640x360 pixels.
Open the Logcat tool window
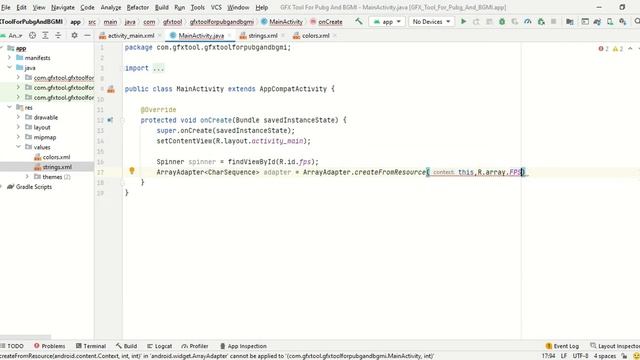coord(159,346)
